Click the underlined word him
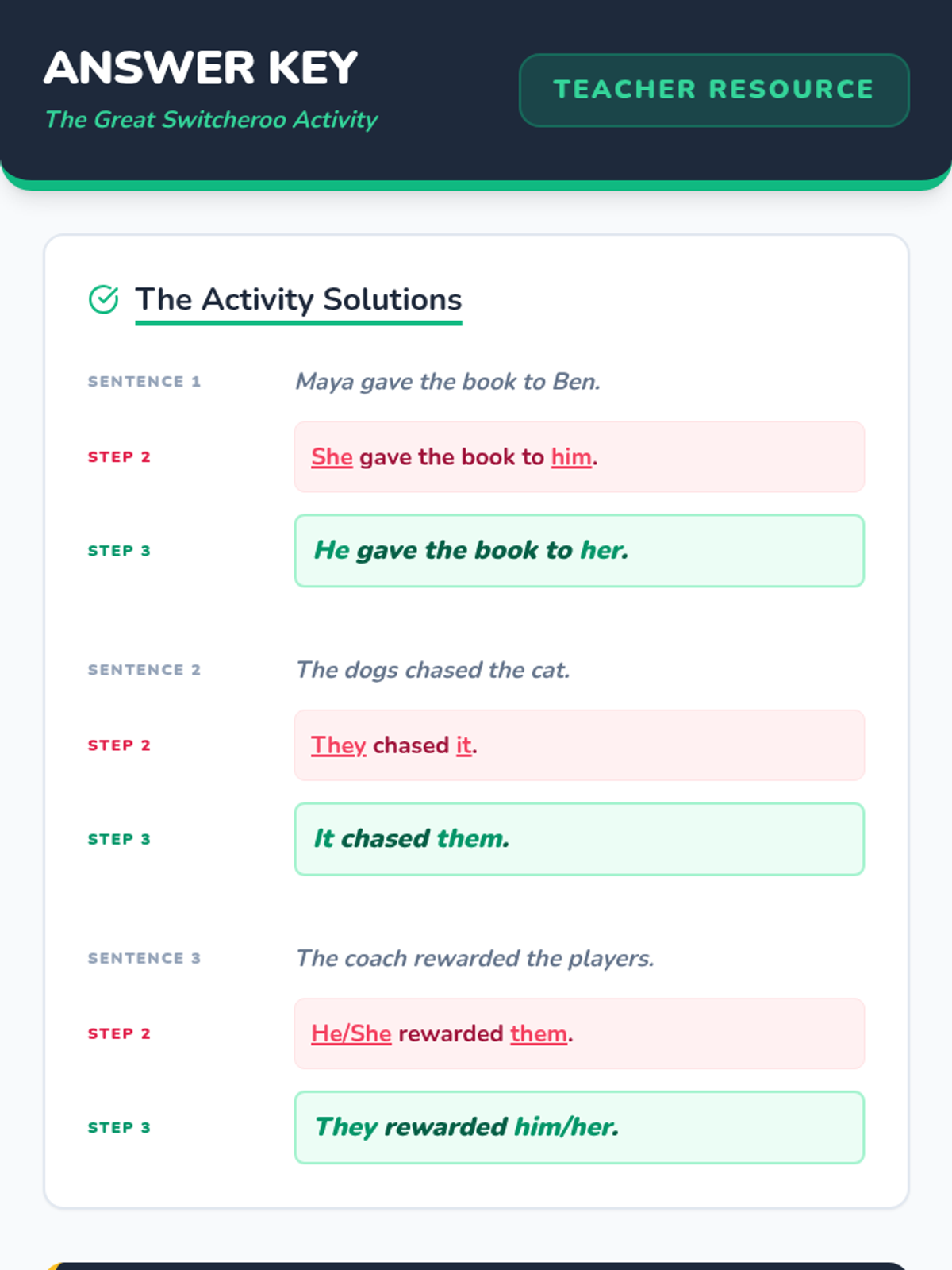 (571, 457)
